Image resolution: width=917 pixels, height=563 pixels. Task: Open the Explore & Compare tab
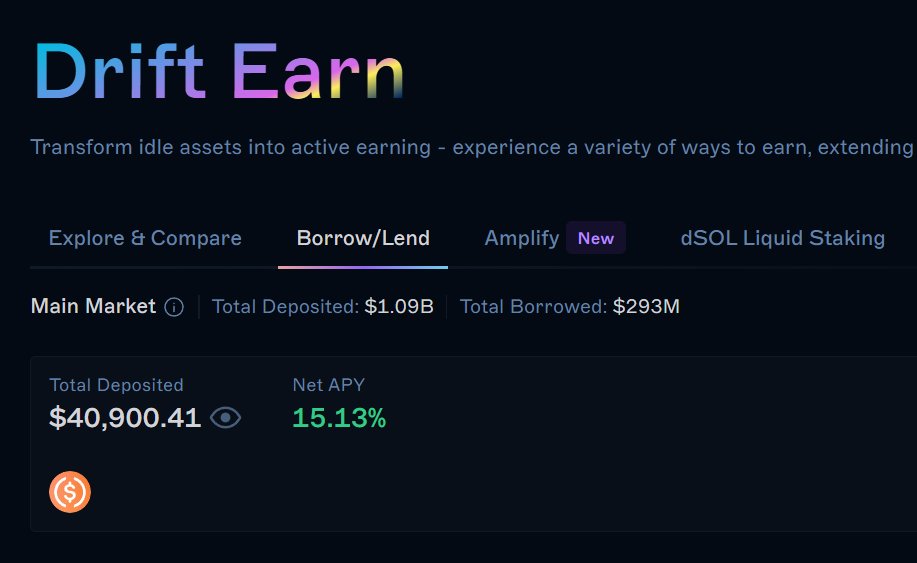(145, 238)
